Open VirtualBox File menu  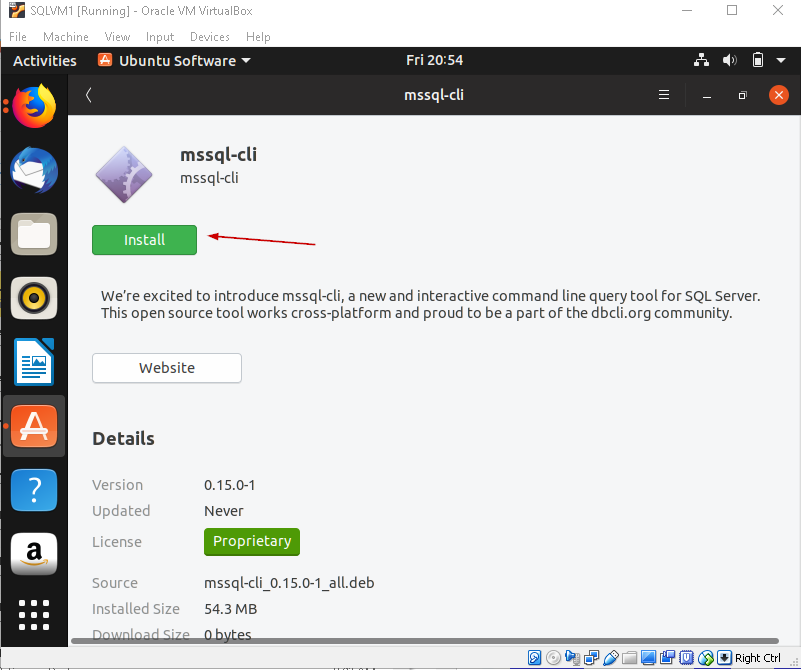click(x=18, y=37)
